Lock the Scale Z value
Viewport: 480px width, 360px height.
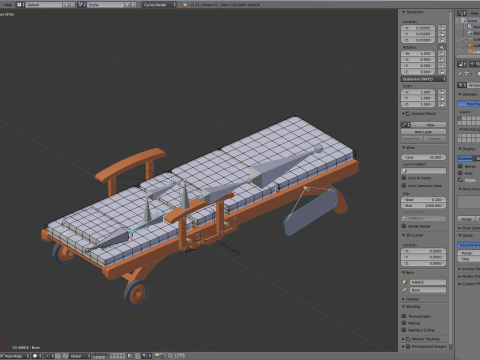click(x=442, y=105)
